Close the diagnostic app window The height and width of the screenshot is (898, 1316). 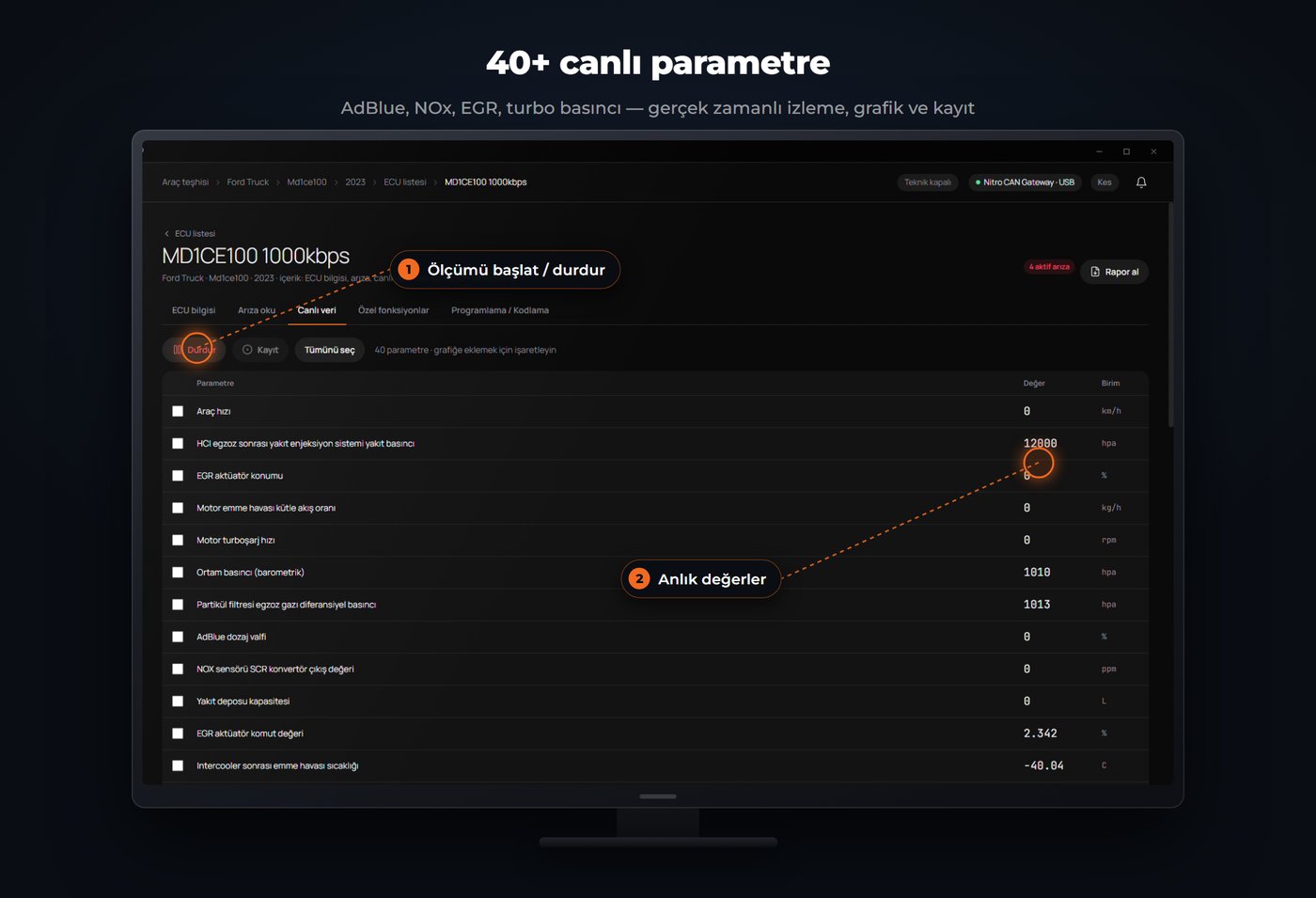coord(1153,151)
